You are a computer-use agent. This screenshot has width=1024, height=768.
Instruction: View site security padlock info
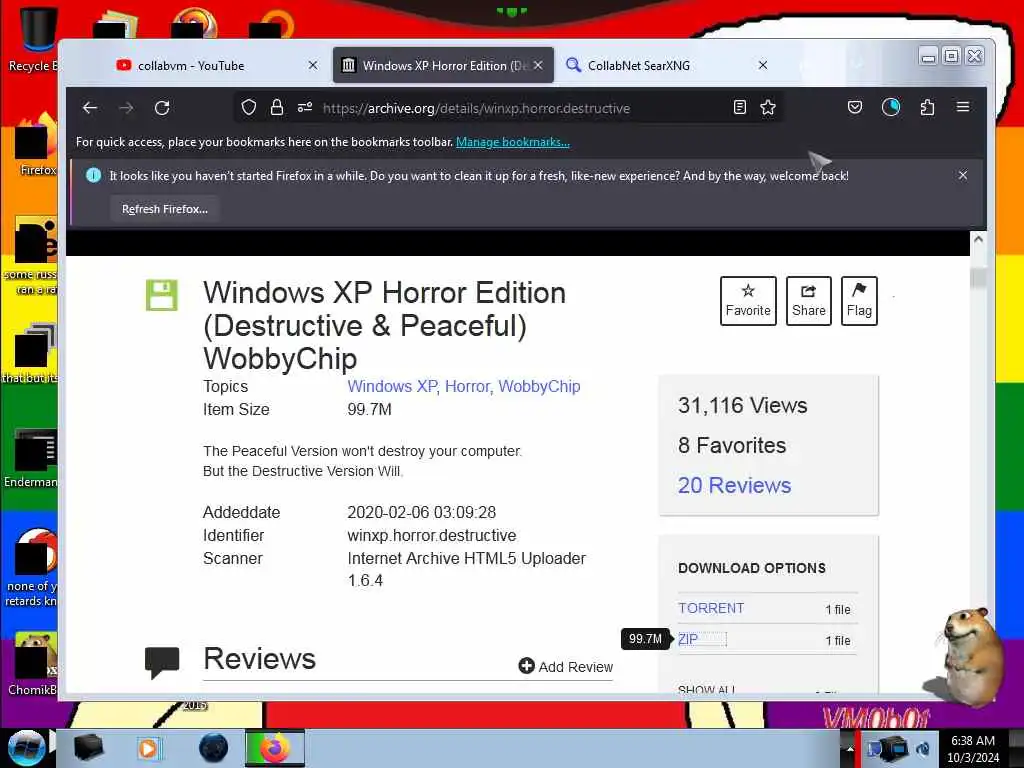coord(277,108)
